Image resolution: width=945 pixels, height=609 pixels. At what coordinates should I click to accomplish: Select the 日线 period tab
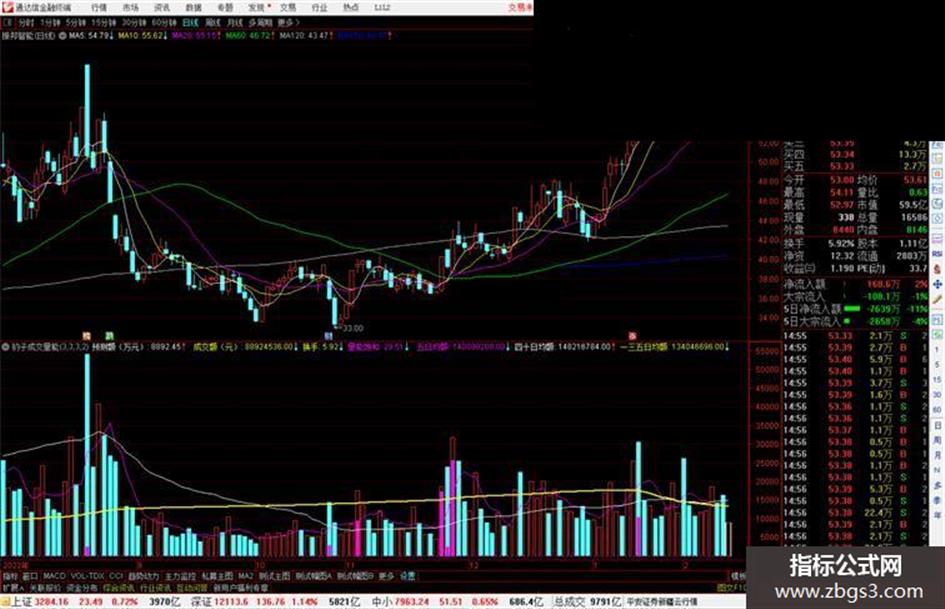190,22
